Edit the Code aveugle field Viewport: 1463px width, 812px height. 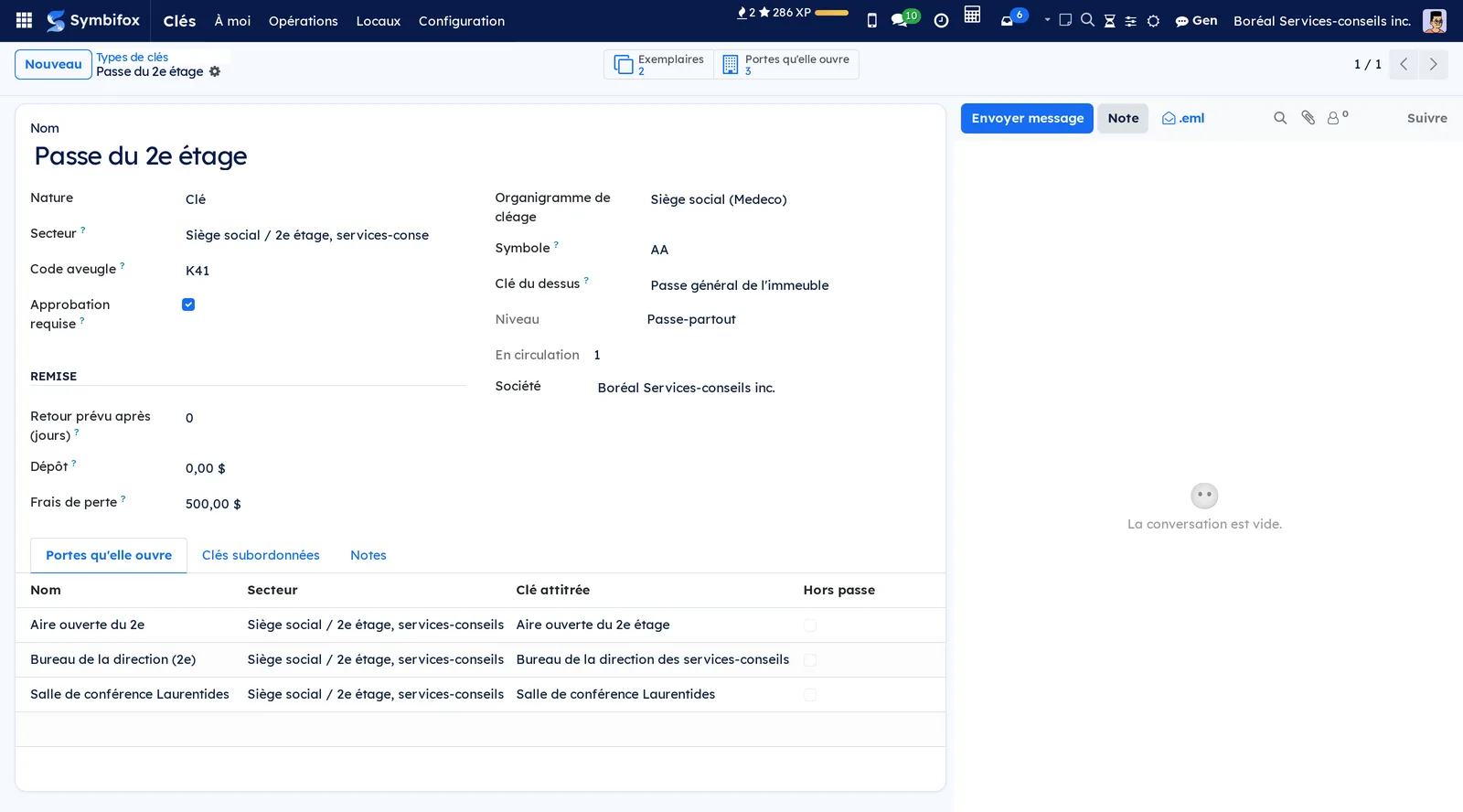click(x=325, y=271)
